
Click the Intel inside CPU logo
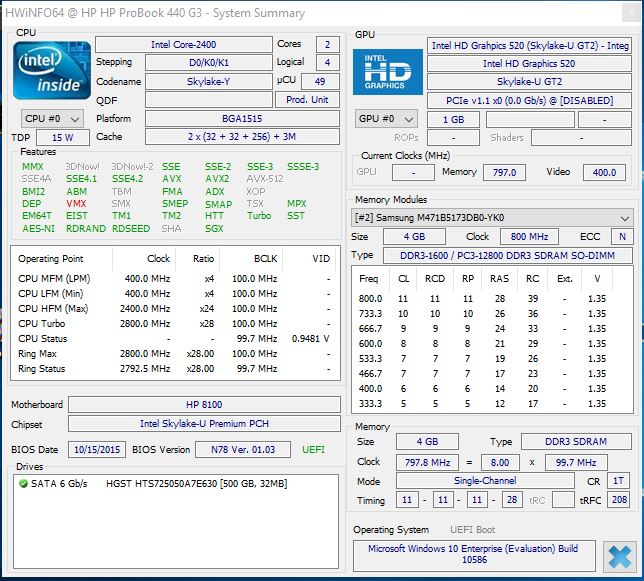click(x=52, y=70)
